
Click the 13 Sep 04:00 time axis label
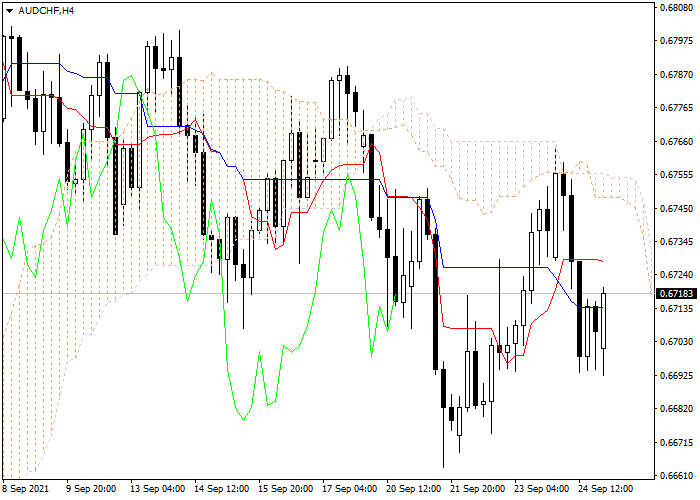point(158,489)
